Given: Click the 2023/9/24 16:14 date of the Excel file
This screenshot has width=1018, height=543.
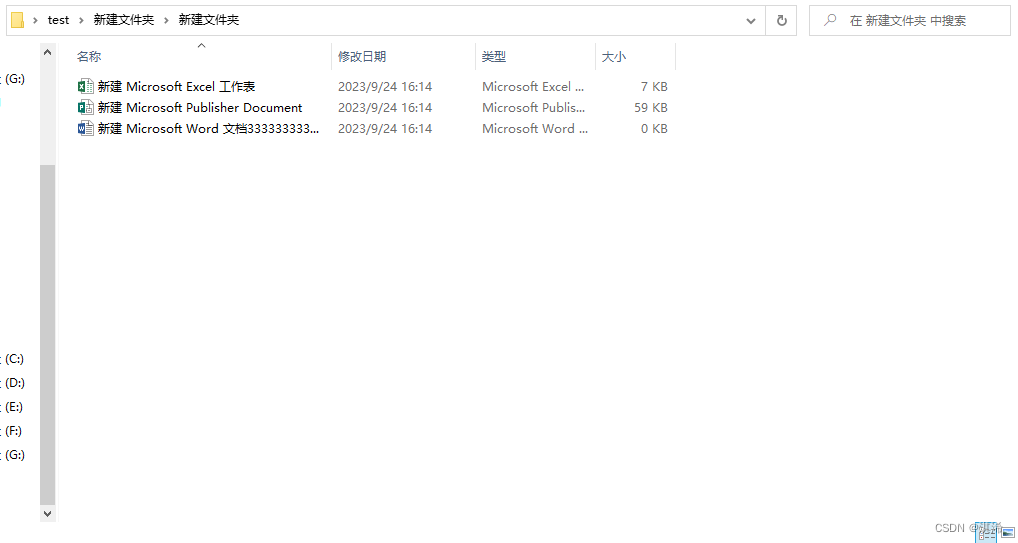Looking at the screenshot, I should (385, 86).
